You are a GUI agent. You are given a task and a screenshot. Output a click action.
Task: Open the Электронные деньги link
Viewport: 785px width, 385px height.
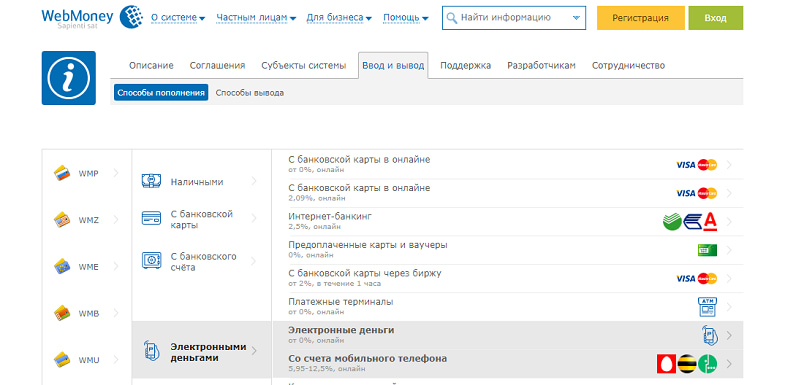(341, 330)
